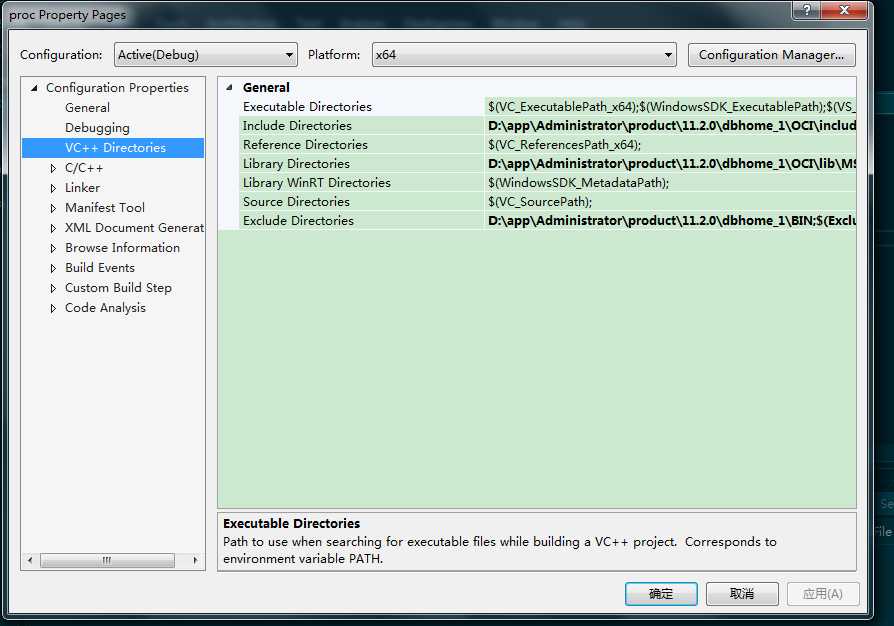Select the Build Events label

point(100,268)
